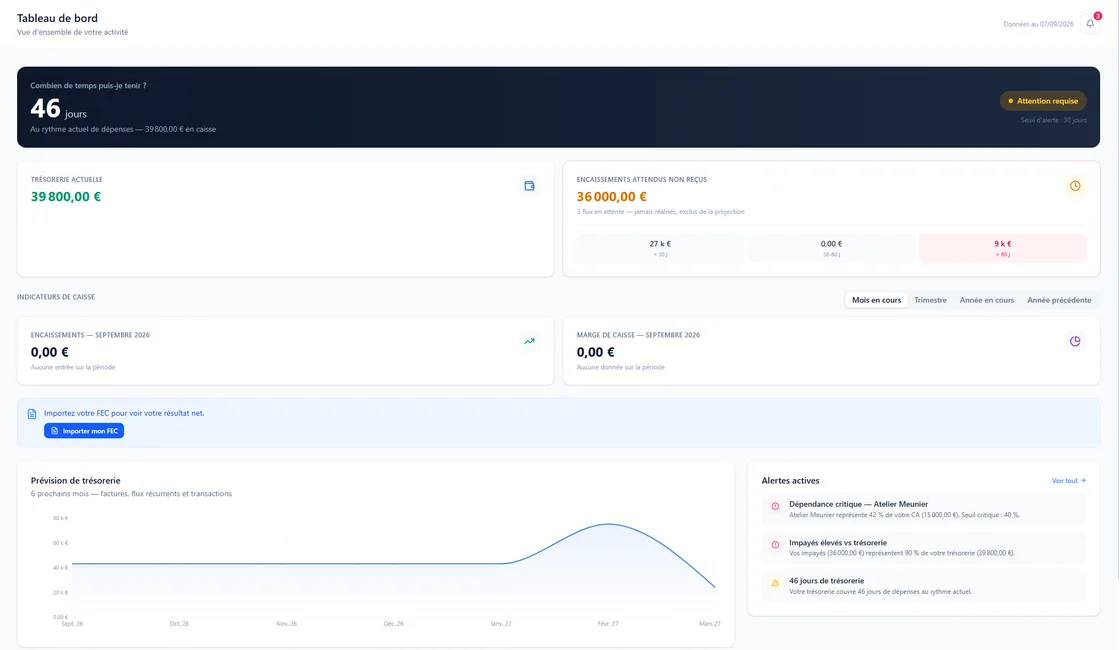Select the 27 k € under 30 days bucket
The height and width of the screenshot is (650, 1120).
tap(660, 248)
